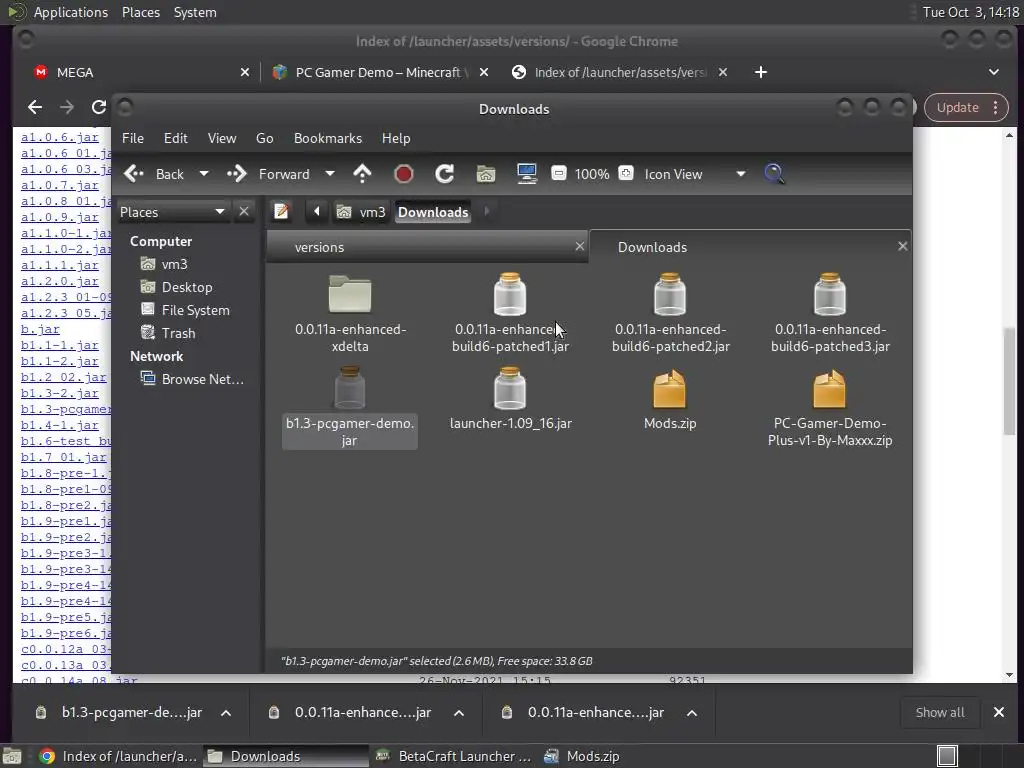Select 0.0.11a-enhanced-build6-patched3.jar file

pyautogui.click(x=830, y=314)
